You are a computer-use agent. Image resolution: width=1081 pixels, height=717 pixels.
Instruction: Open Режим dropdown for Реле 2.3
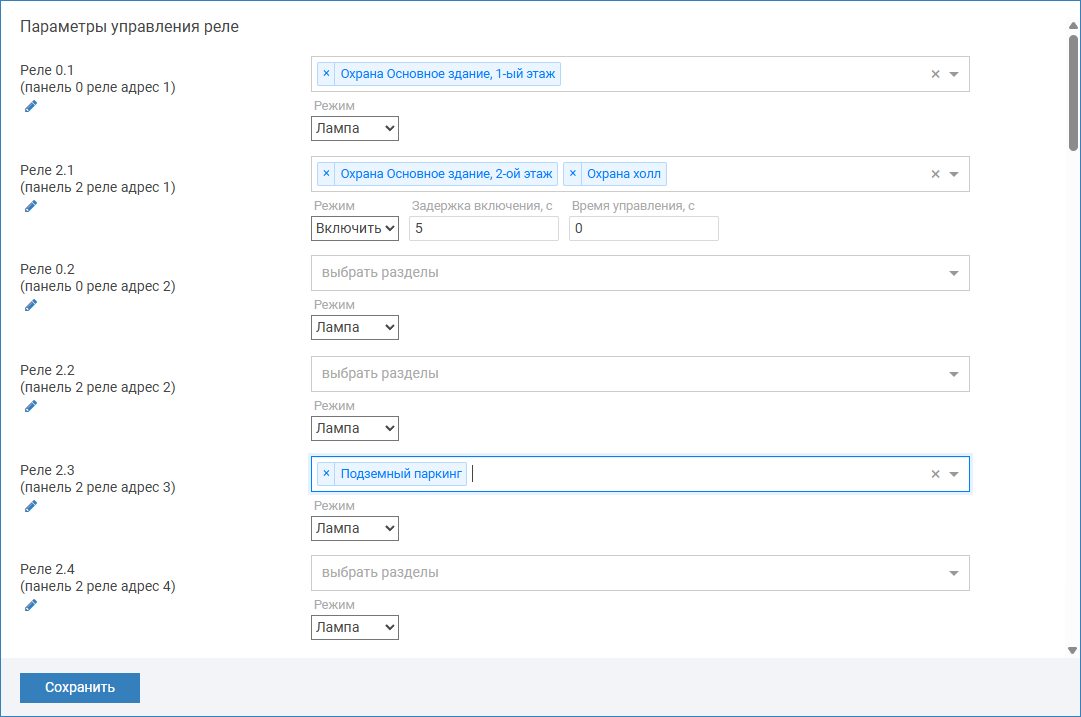coord(355,528)
